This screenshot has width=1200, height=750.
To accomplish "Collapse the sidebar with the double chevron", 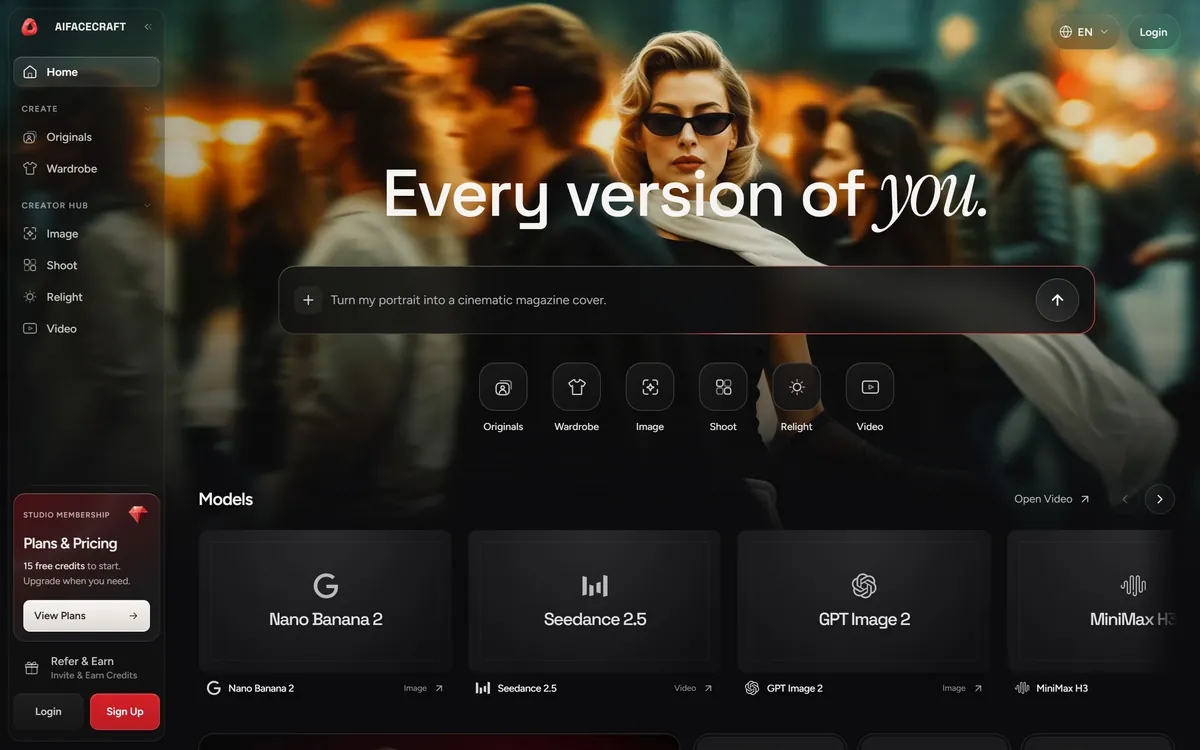I will point(148,27).
